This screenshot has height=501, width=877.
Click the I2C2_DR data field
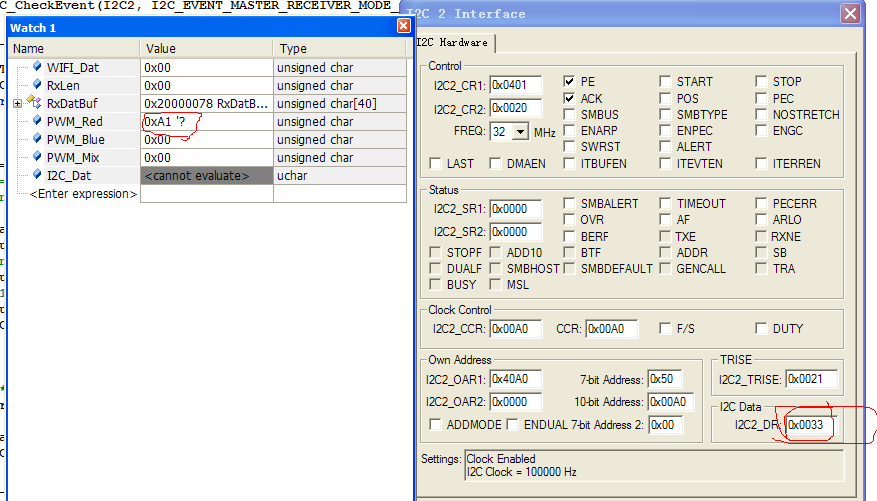pos(810,425)
